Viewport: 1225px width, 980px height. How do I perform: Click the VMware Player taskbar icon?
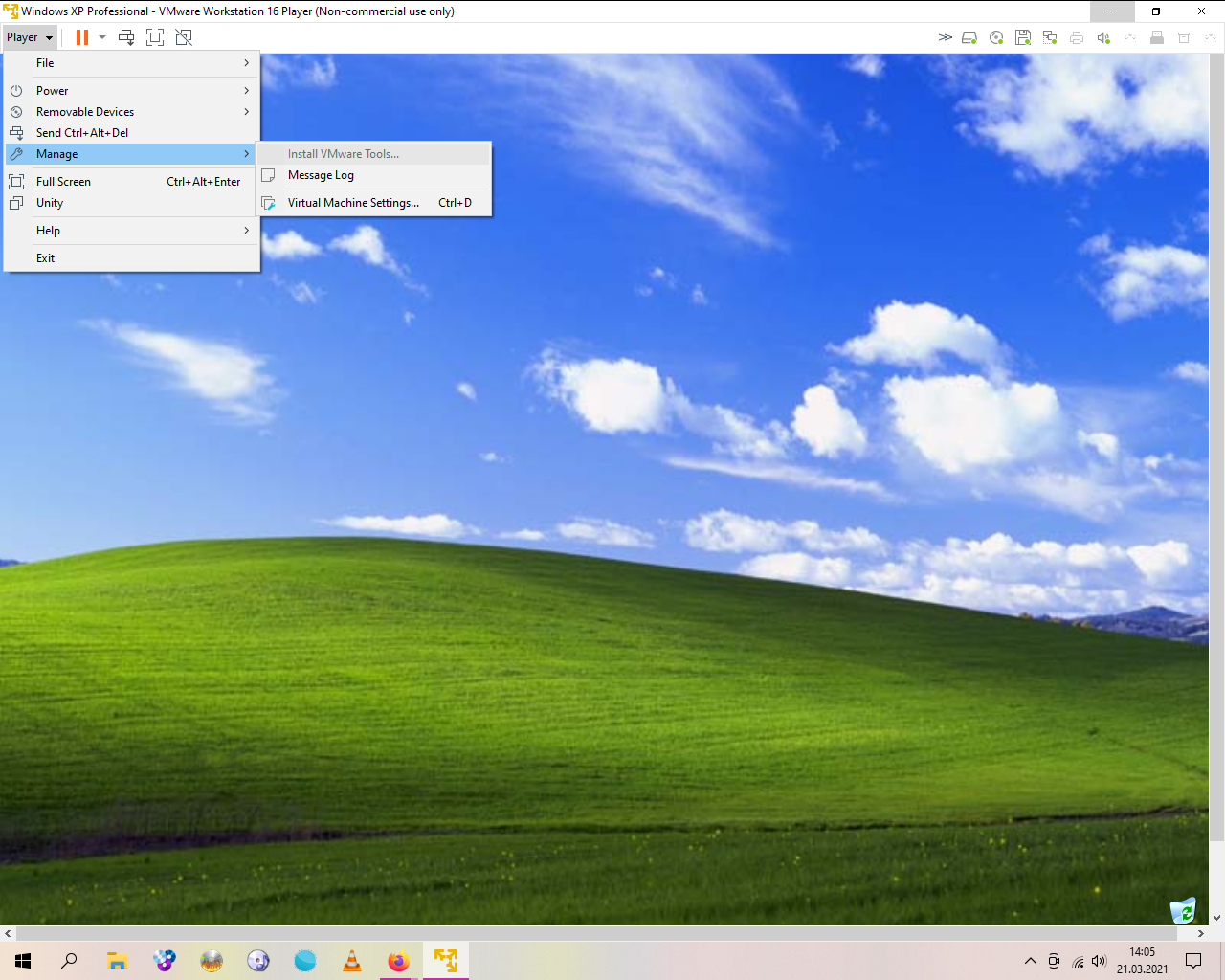(446, 961)
